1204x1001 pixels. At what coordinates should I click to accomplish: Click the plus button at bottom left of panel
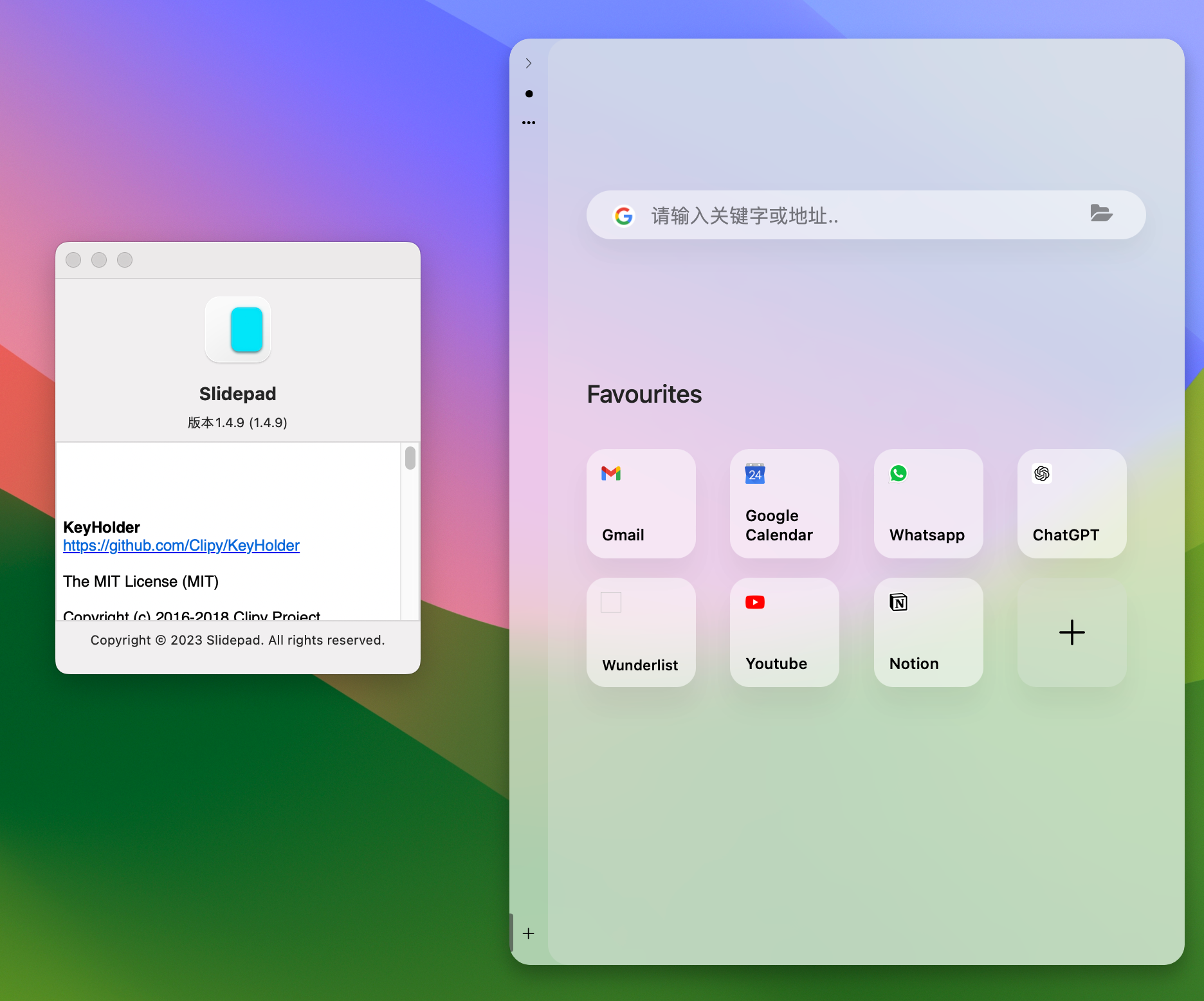tap(528, 933)
